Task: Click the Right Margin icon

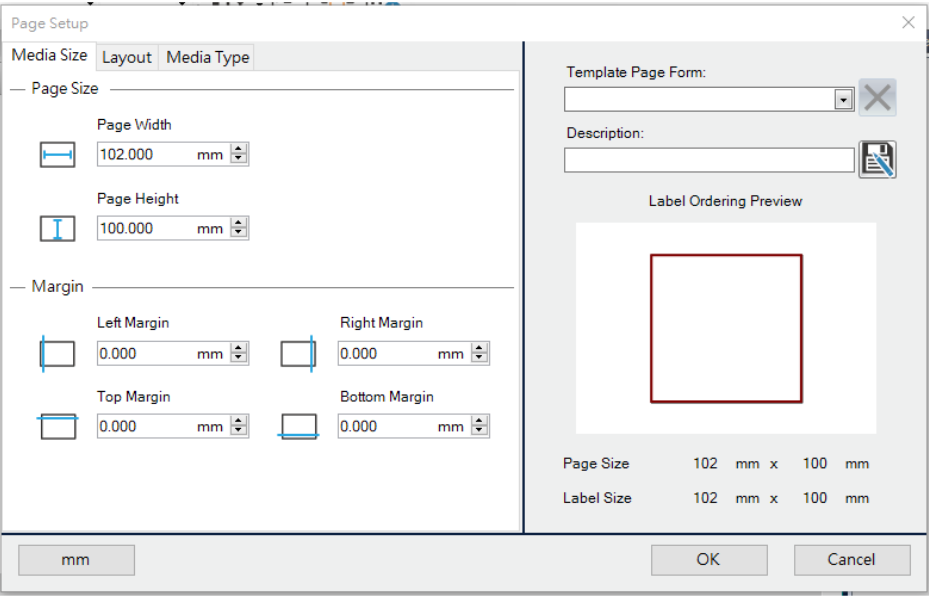Action: pyautogui.click(x=298, y=354)
